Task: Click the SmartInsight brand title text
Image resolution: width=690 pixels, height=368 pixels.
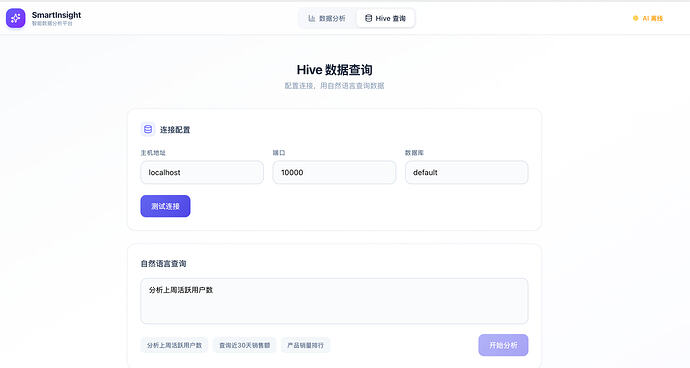Action: (x=56, y=15)
